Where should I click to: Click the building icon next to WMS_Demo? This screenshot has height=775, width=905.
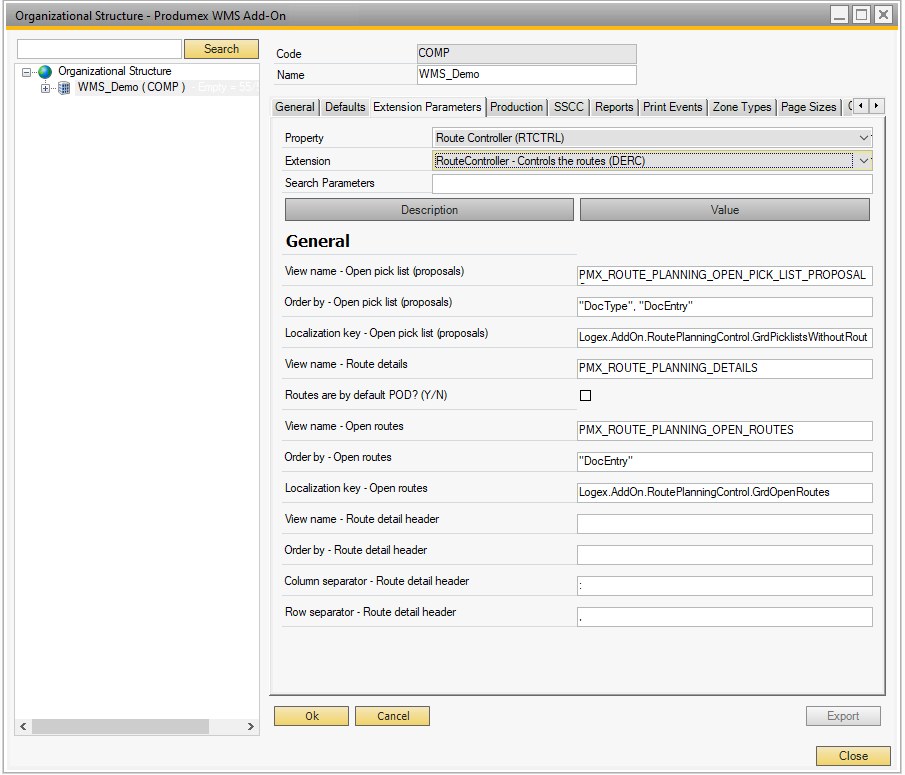pyautogui.click(x=64, y=88)
